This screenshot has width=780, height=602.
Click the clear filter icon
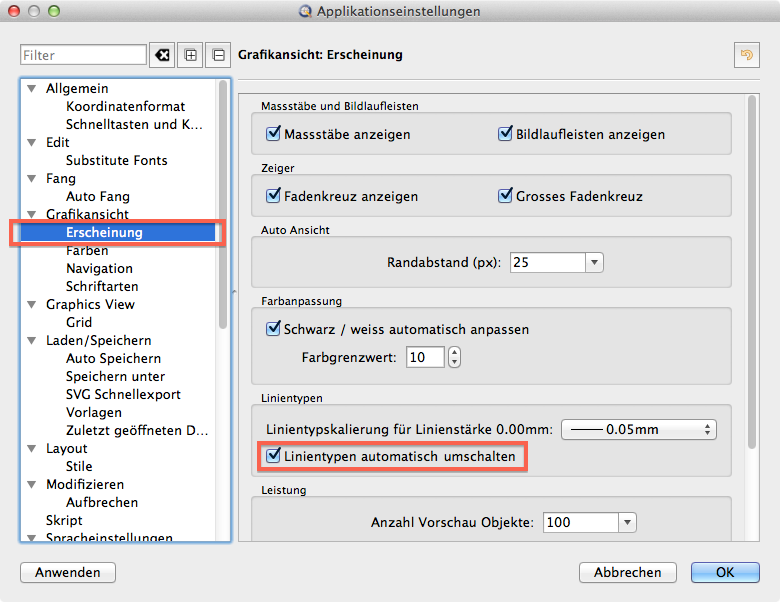tap(161, 55)
